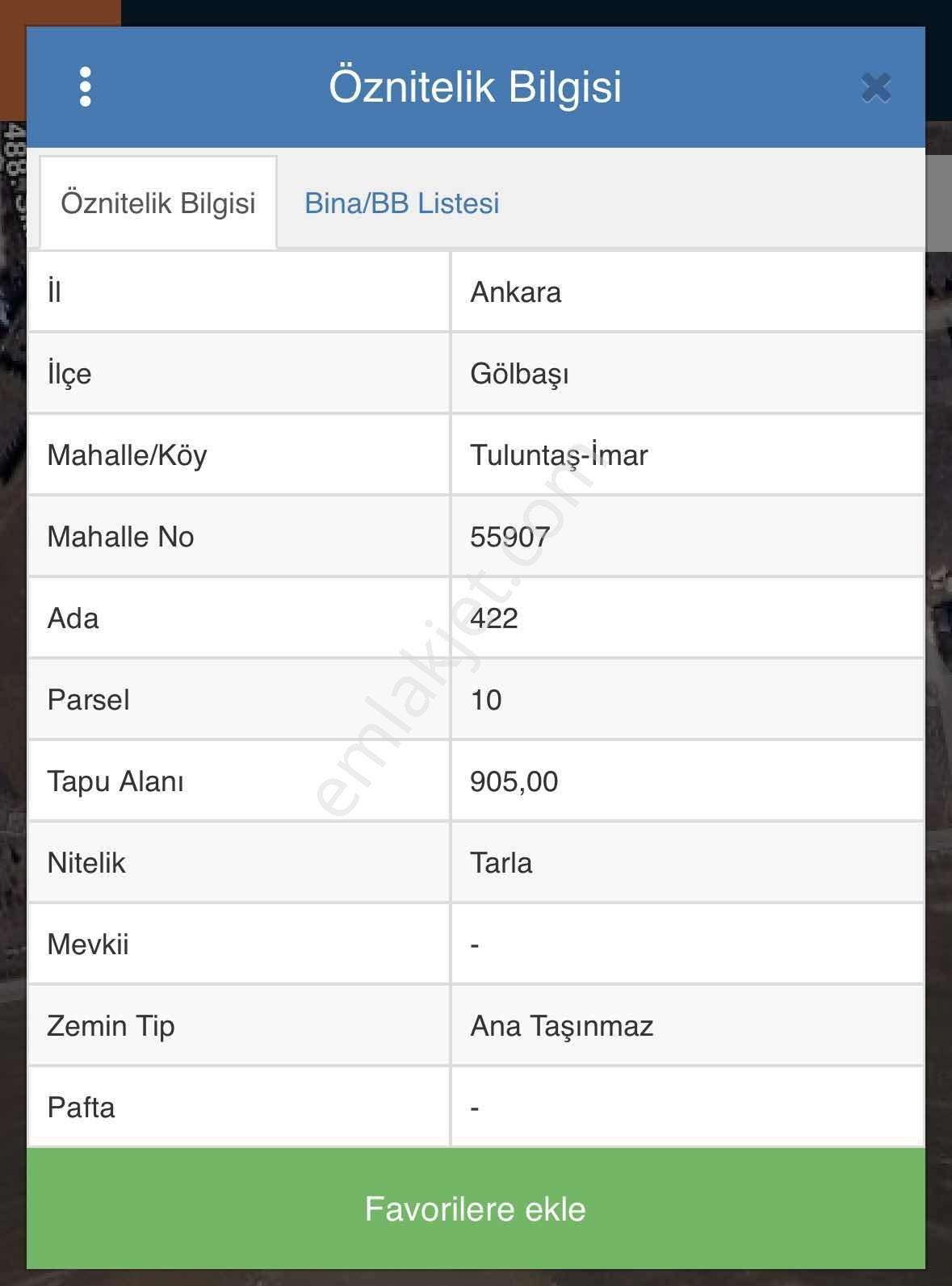Click the dialog title Öznitelik Bilgisi header
The height and width of the screenshot is (1286, 952).
pyautogui.click(x=476, y=86)
